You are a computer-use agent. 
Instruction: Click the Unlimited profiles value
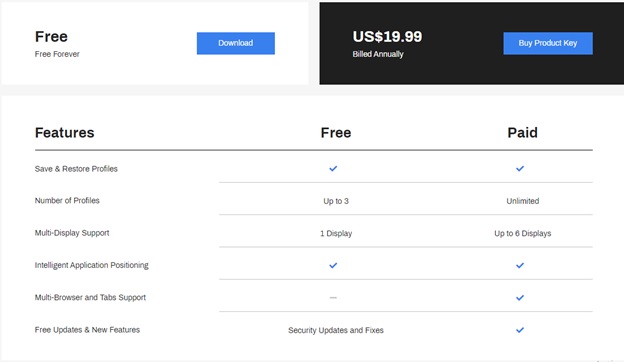tap(523, 201)
